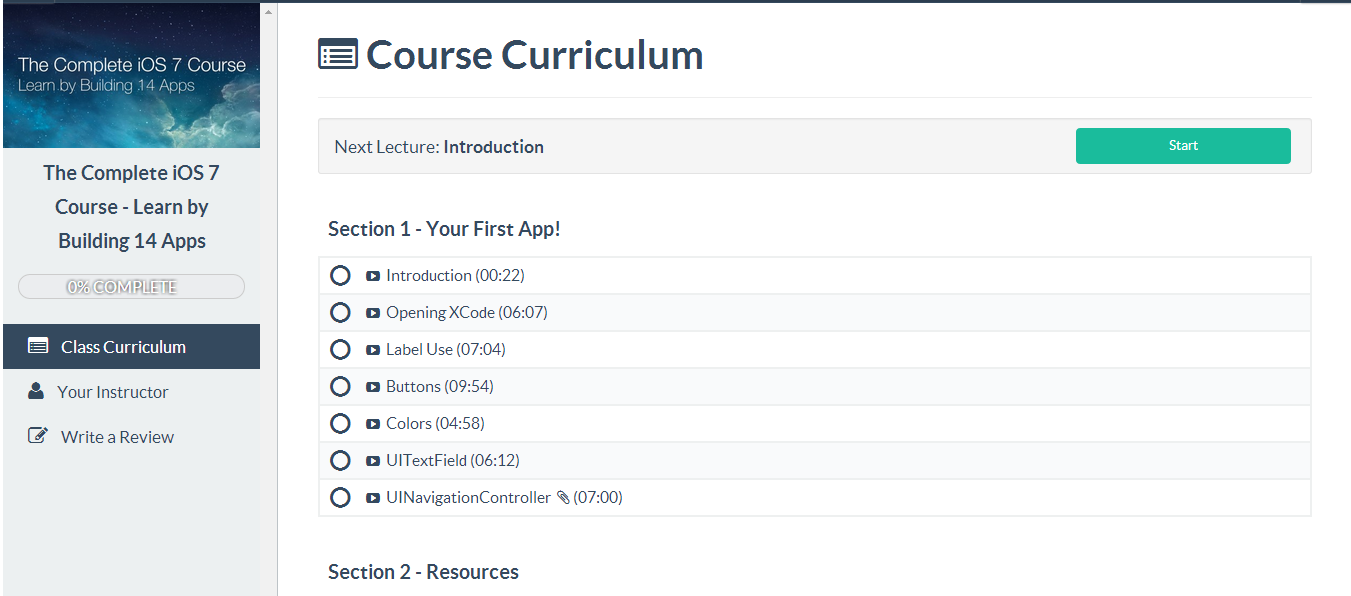Open the Introduction (00:22) lecture
The height and width of the screenshot is (596, 1351).
point(455,276)
